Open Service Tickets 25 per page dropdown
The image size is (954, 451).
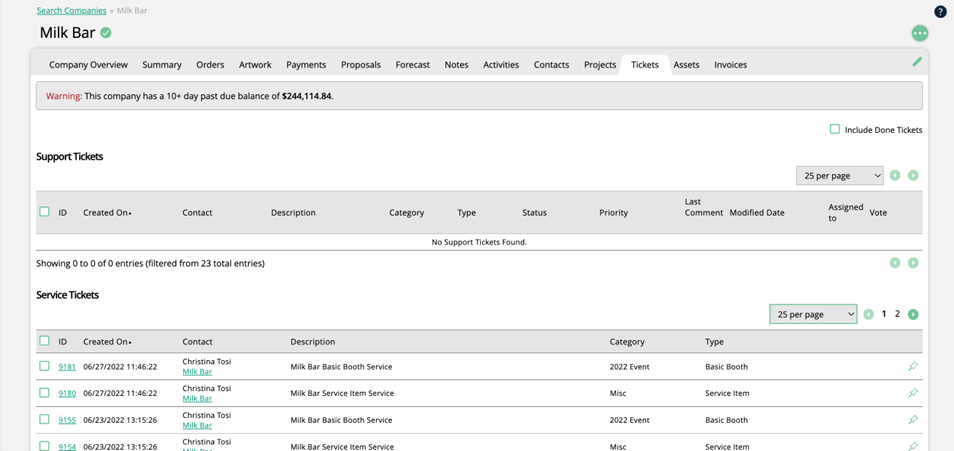[x=813, y=314]
